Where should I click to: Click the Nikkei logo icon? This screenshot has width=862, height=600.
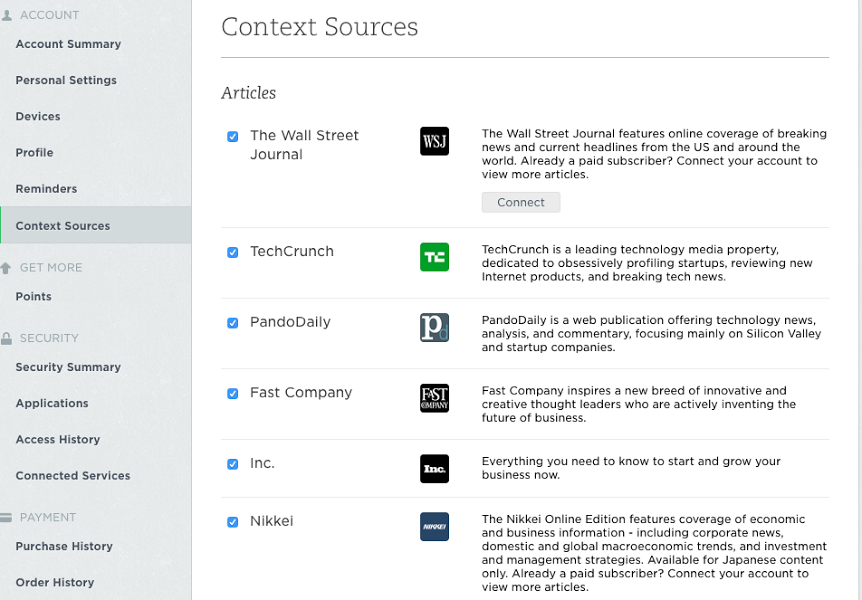pyautogui.click(x=434, y=527)
